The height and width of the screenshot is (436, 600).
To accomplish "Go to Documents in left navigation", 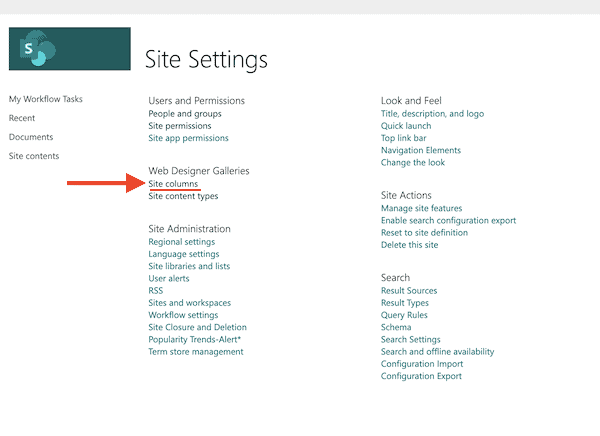I will click(31, 137).
